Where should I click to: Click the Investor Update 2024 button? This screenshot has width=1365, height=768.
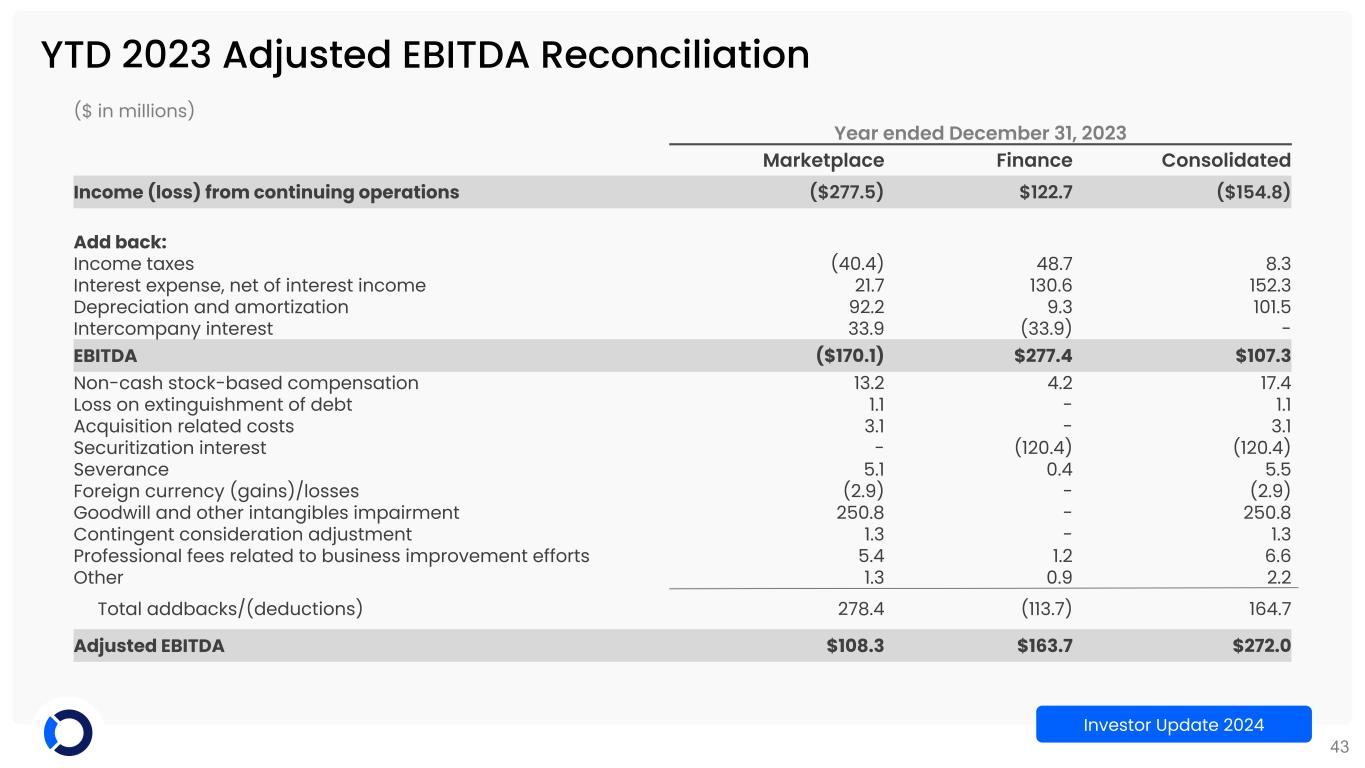pos(1173,724)
